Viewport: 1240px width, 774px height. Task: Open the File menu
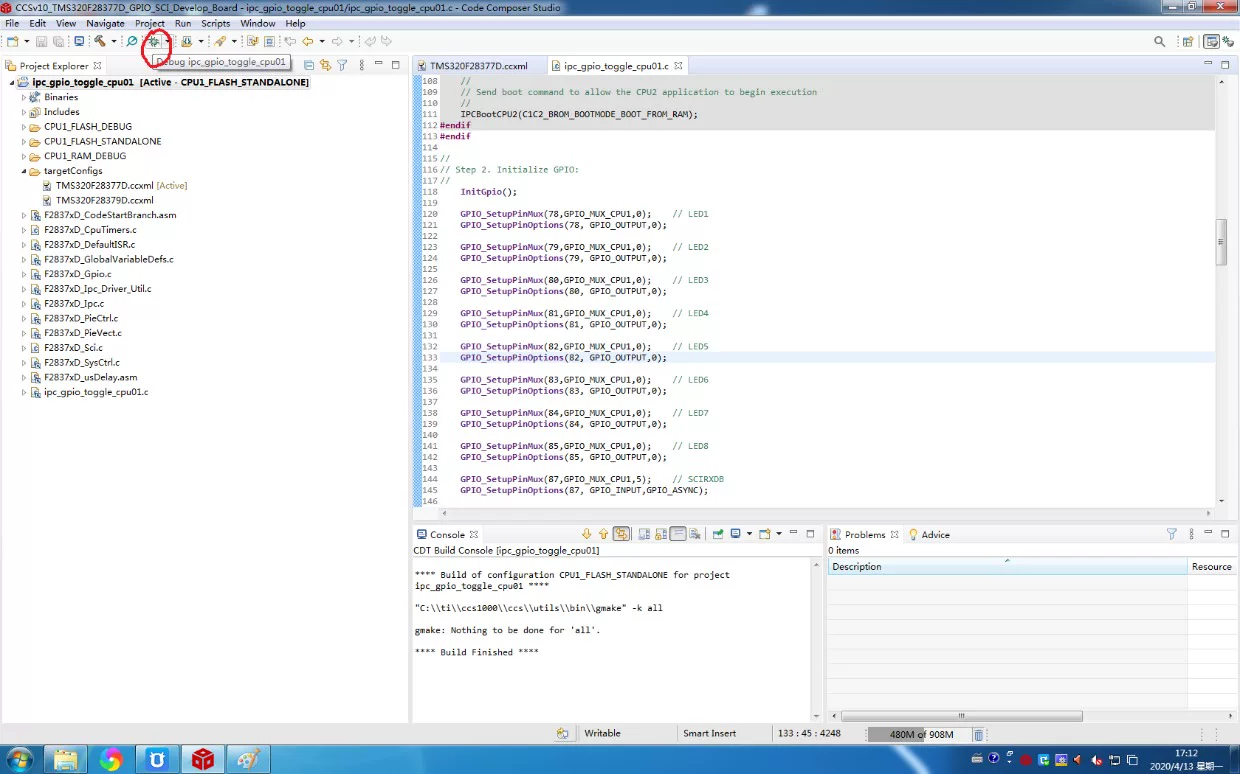[x=12, y=23]
